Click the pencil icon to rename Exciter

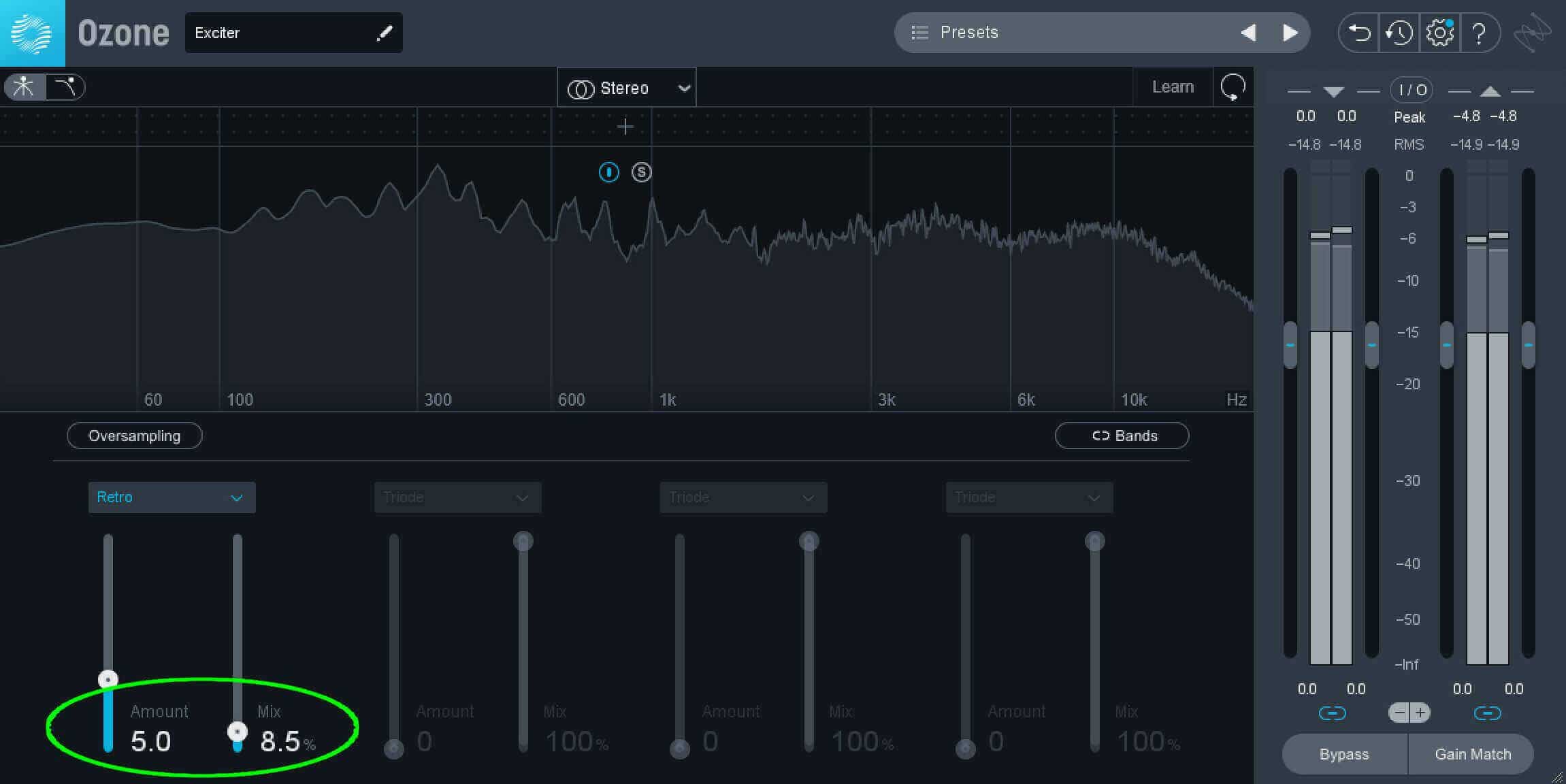385,33
